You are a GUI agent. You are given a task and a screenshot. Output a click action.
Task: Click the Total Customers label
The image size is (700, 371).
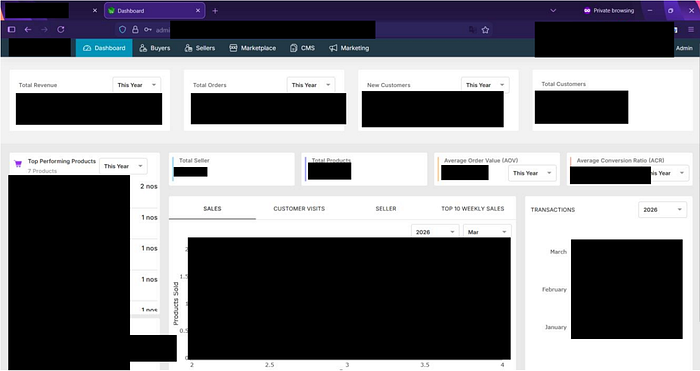point(563,84)
